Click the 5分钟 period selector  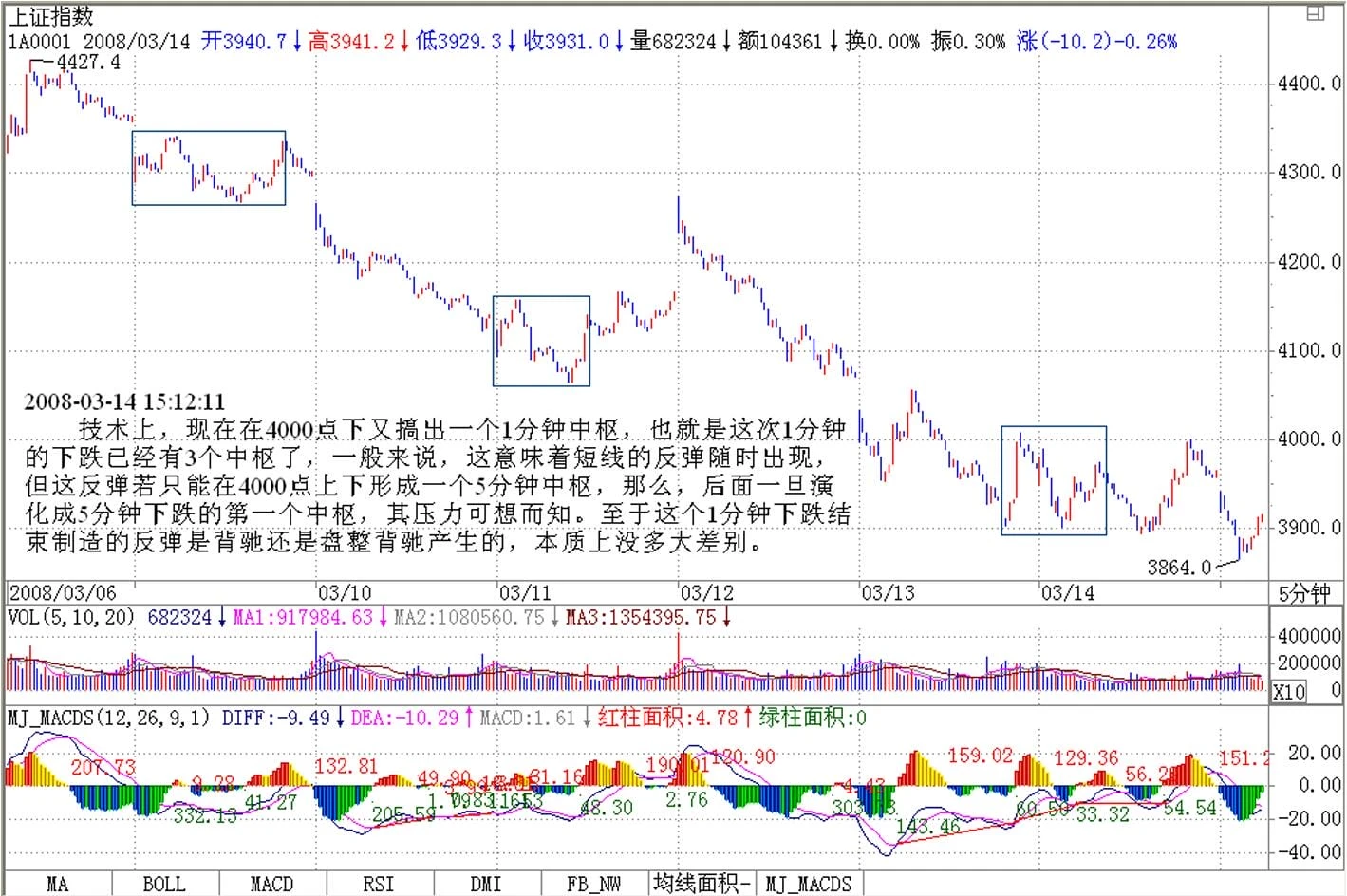[x=1304, y=594]
